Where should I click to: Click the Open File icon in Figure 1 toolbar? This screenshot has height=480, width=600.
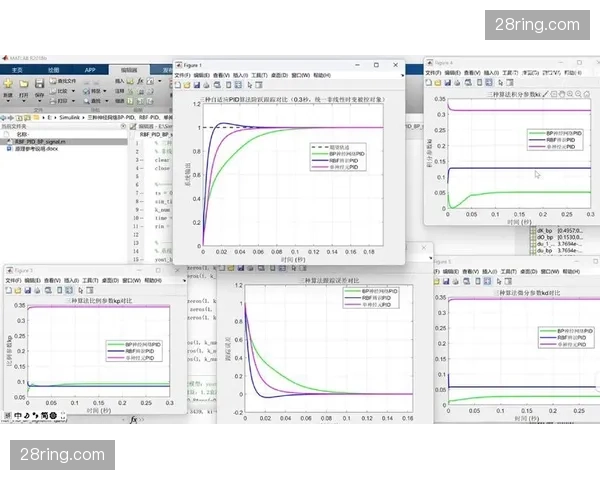186,85
